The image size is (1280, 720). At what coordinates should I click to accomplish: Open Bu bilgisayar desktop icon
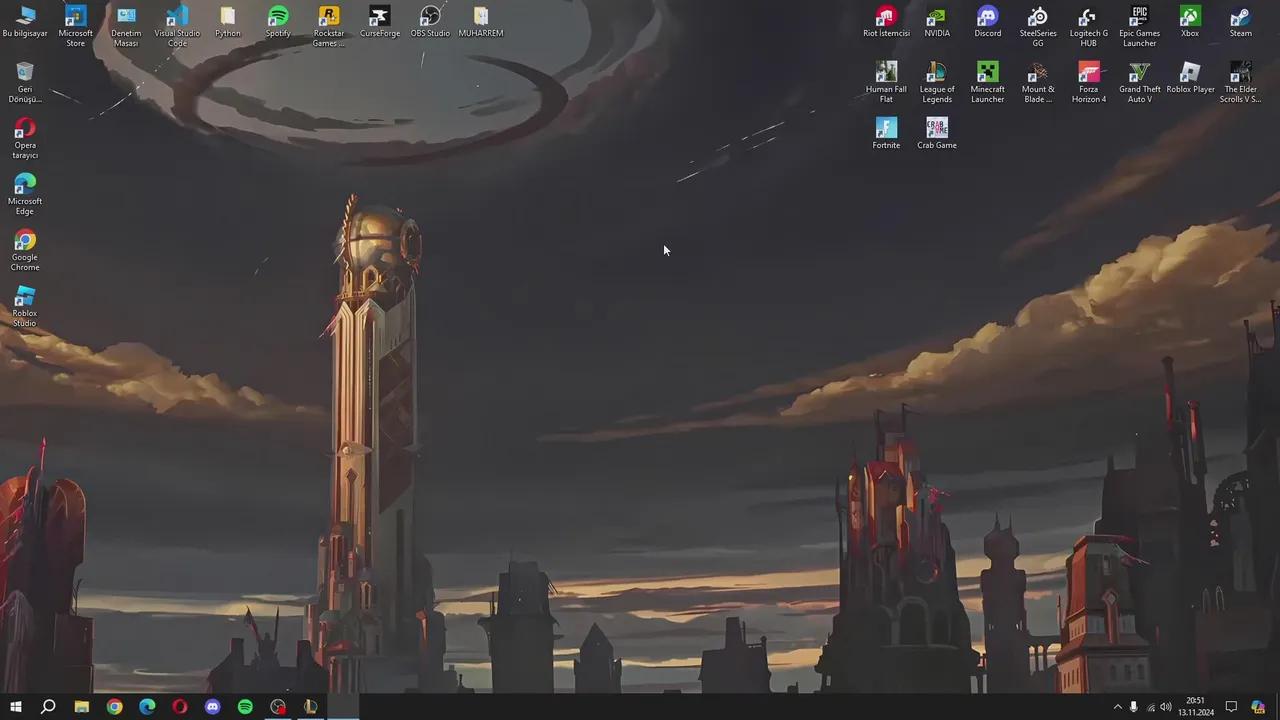(x=25, y=22)
